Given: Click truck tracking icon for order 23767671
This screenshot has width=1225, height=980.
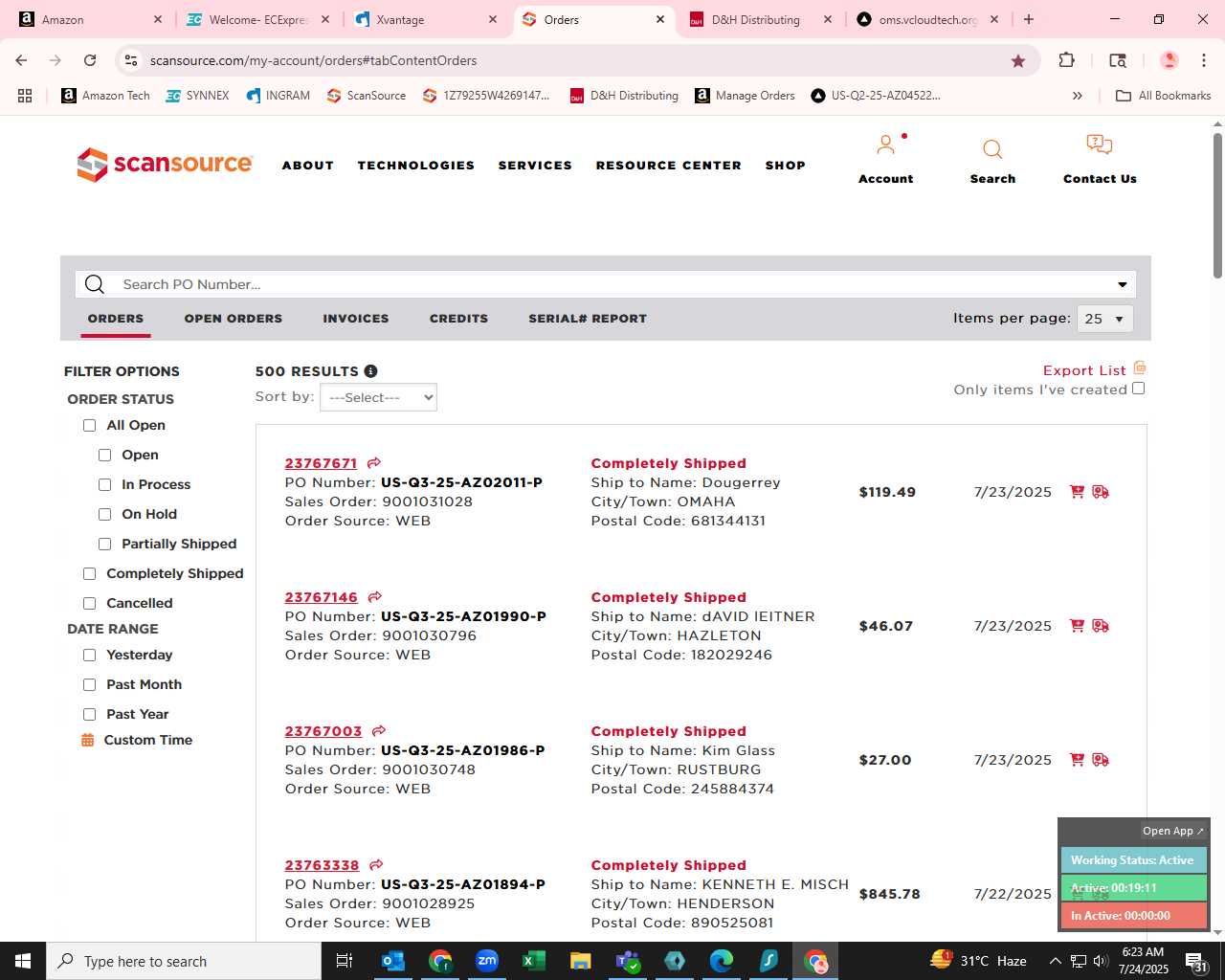Looking at the screenshot, I should [x=1101, y=492].
